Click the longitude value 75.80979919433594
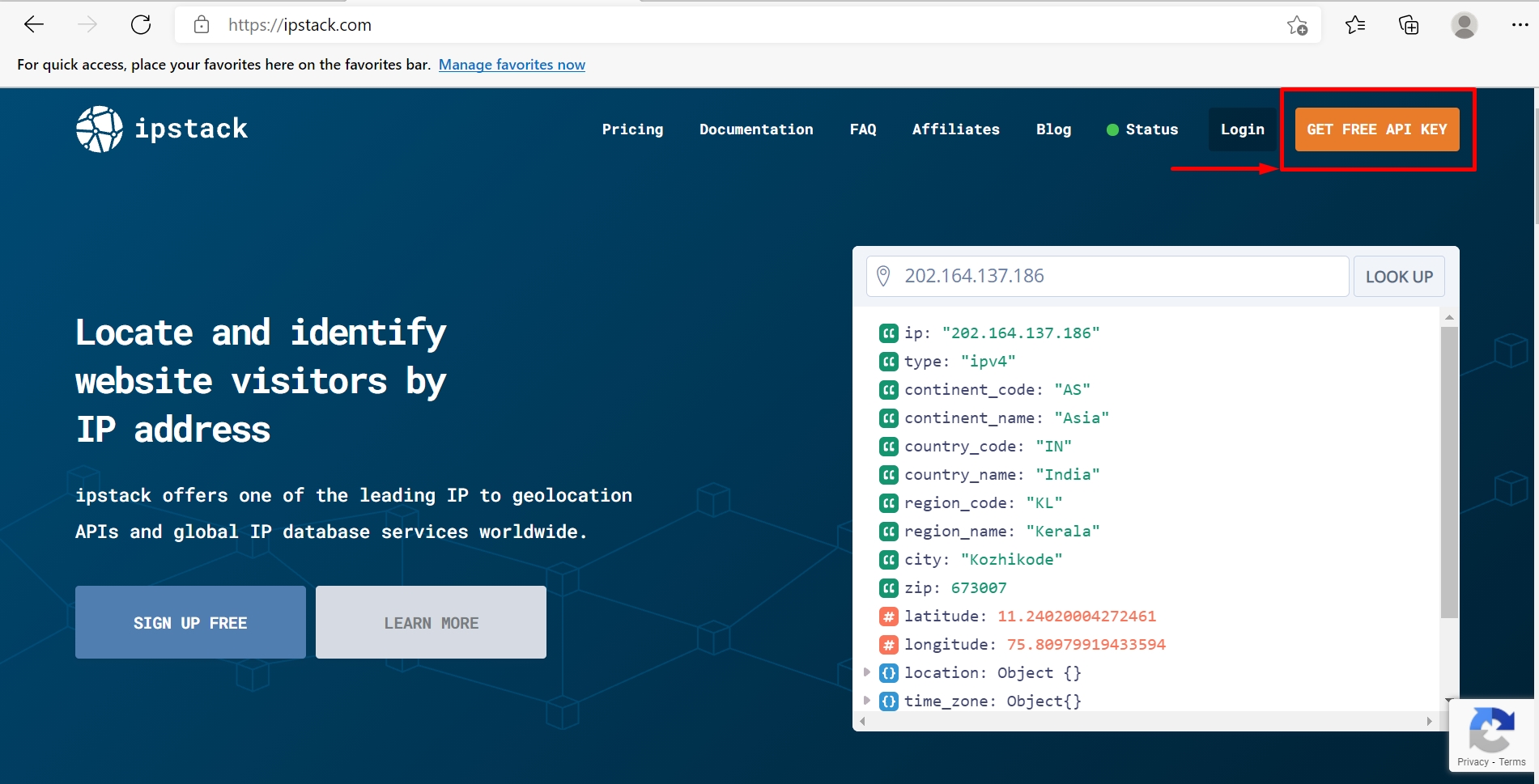Image resolution: width=1539 pixels, height=784 pixels. pyautogui.click(x=1086, y=645)
